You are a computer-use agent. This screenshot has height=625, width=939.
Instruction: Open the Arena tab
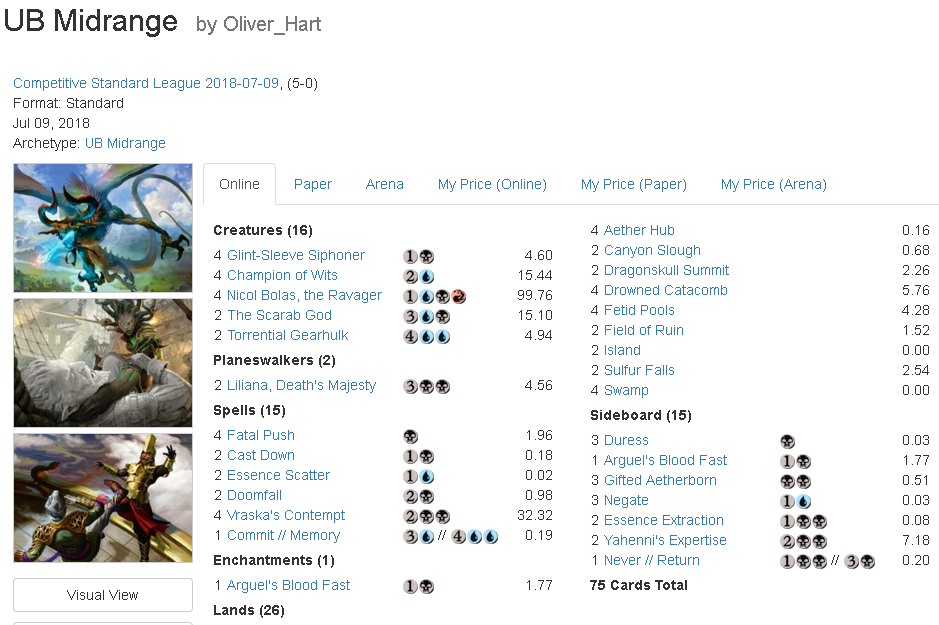385,184
